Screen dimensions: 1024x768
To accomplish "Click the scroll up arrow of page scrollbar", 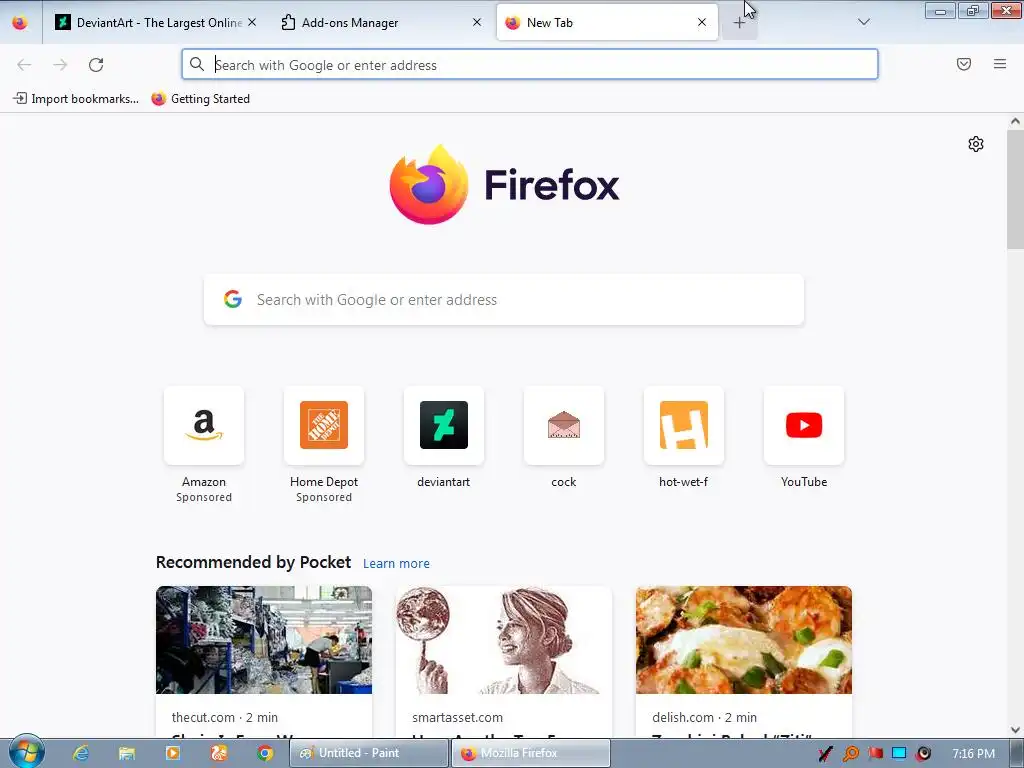I will point(1015,121).
